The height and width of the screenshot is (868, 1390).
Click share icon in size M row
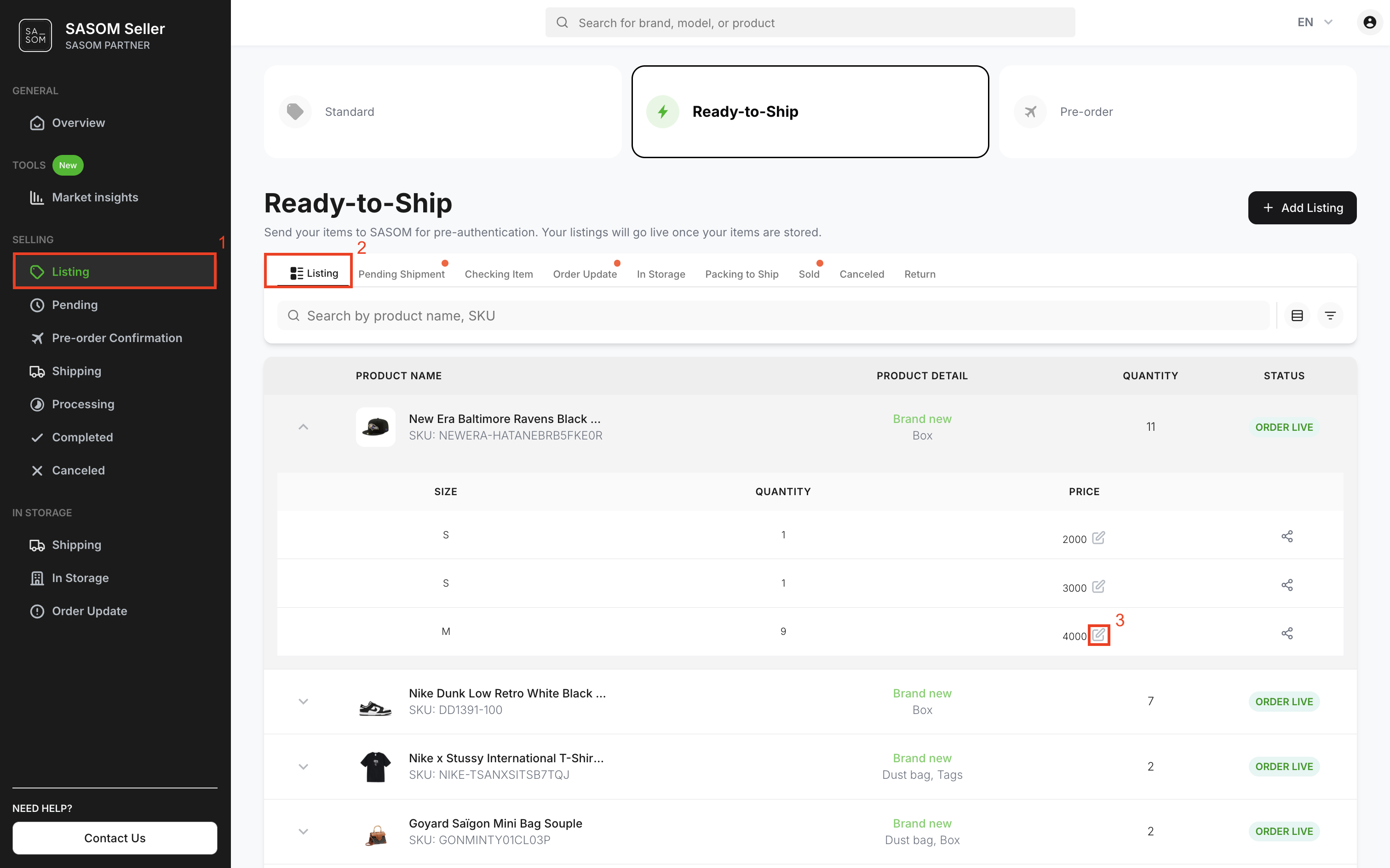click(1287, 633)
